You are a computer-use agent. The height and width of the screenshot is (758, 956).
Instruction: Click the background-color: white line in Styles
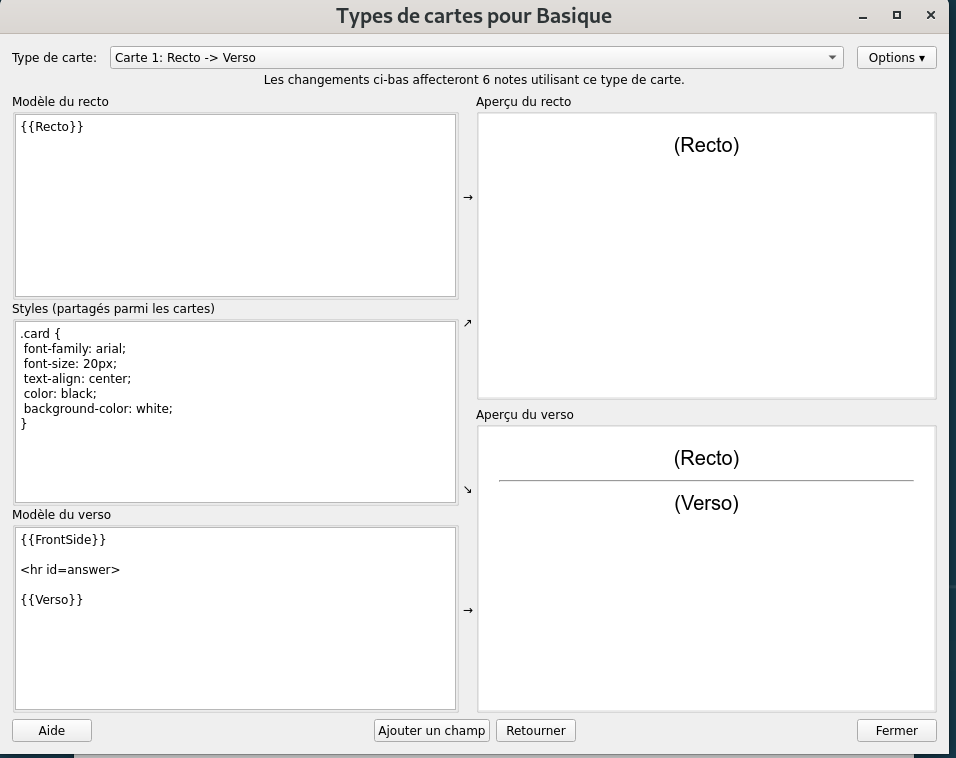98,409
